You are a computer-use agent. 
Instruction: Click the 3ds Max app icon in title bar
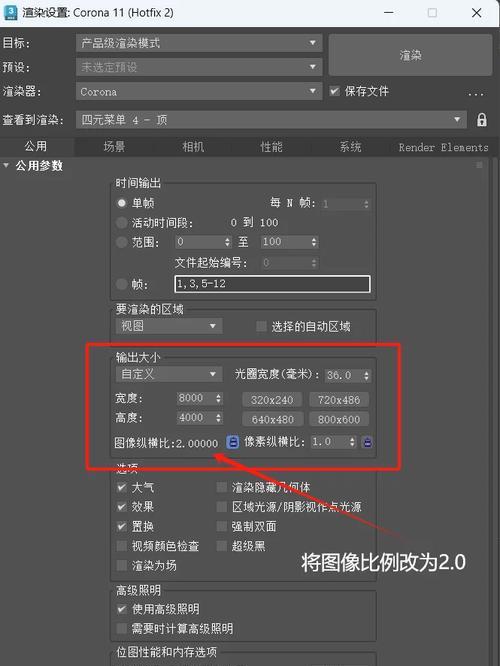[10, 12]
